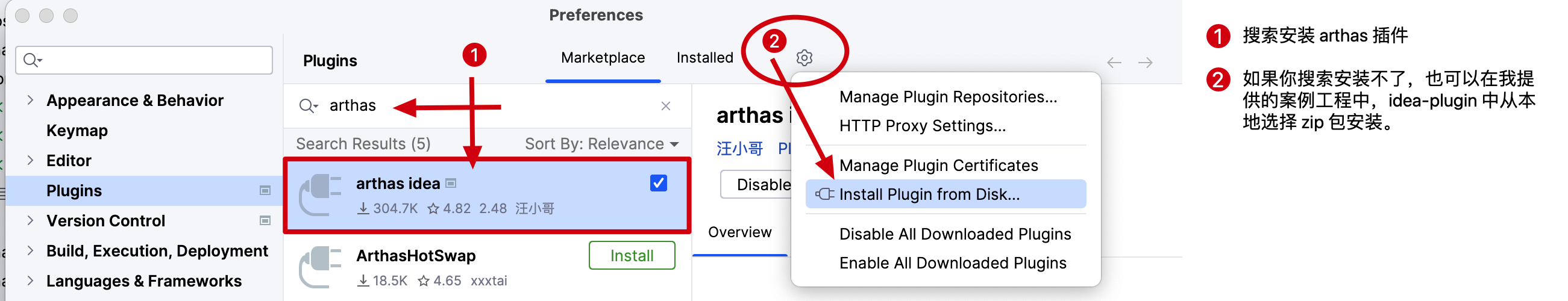Image resolution: width=1568 pixels, height=301 pixels.
Task: Click the project-level icon beside Plugins
Action: tap(265, 191)
